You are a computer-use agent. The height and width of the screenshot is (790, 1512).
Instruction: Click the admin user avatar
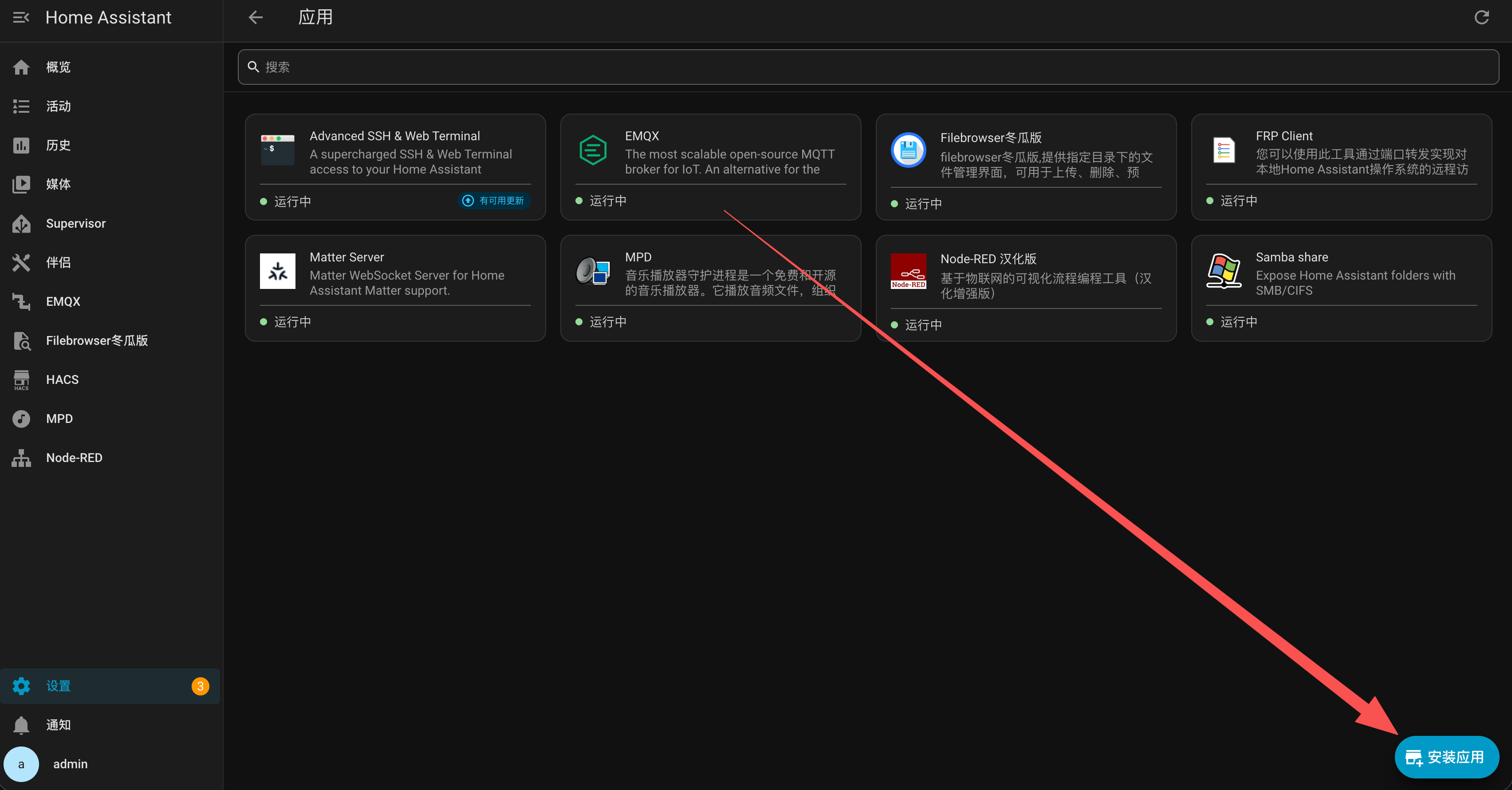(x=21, y=764)
